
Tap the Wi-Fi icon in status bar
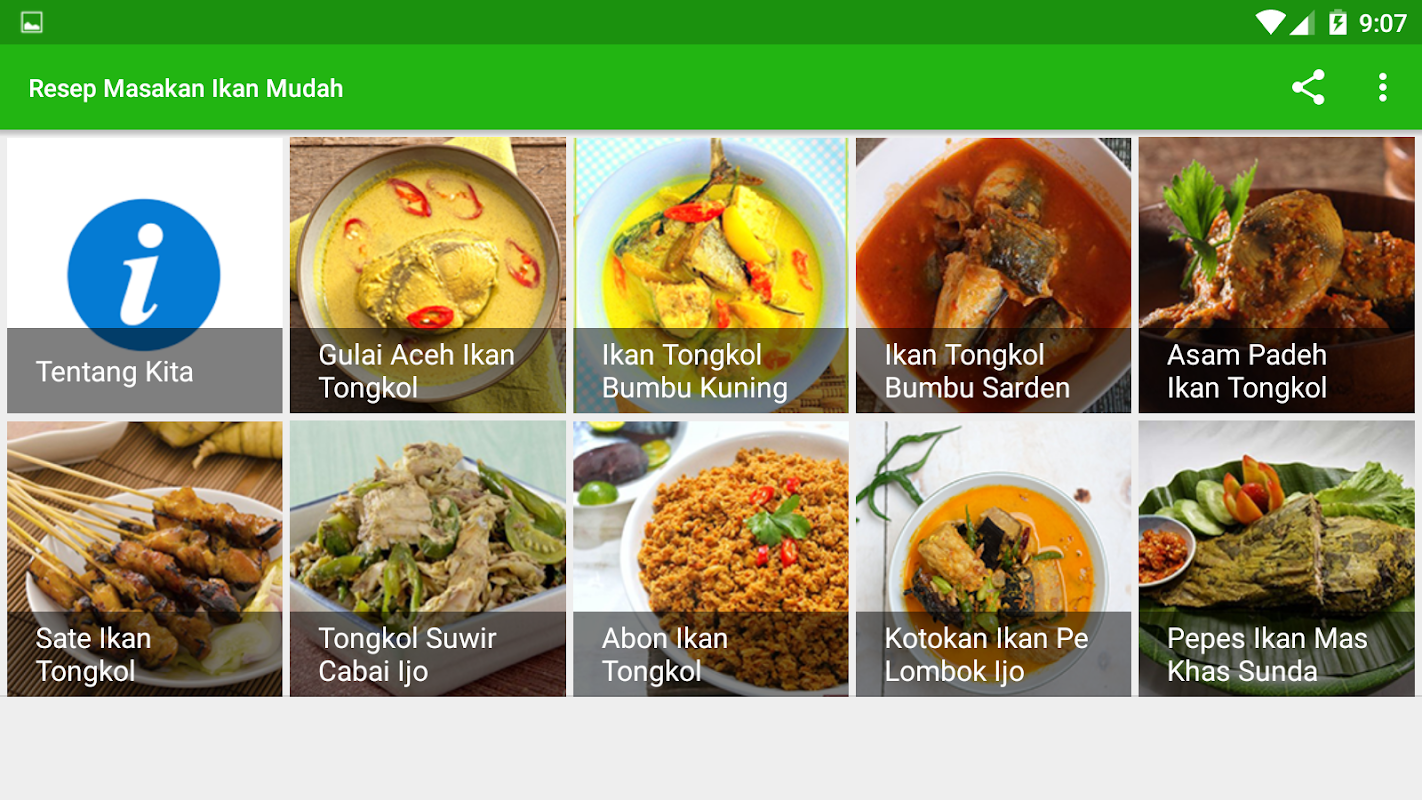pyautogui.click(x=1270, y=22)
